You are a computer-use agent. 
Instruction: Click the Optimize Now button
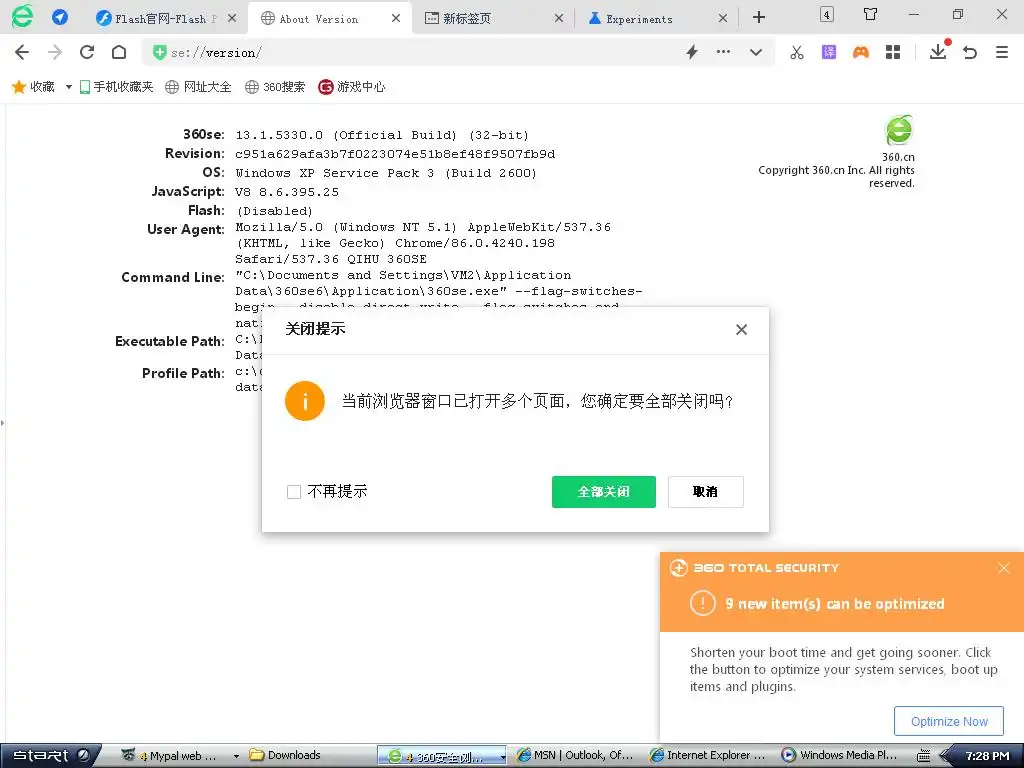tap(948, 721)
